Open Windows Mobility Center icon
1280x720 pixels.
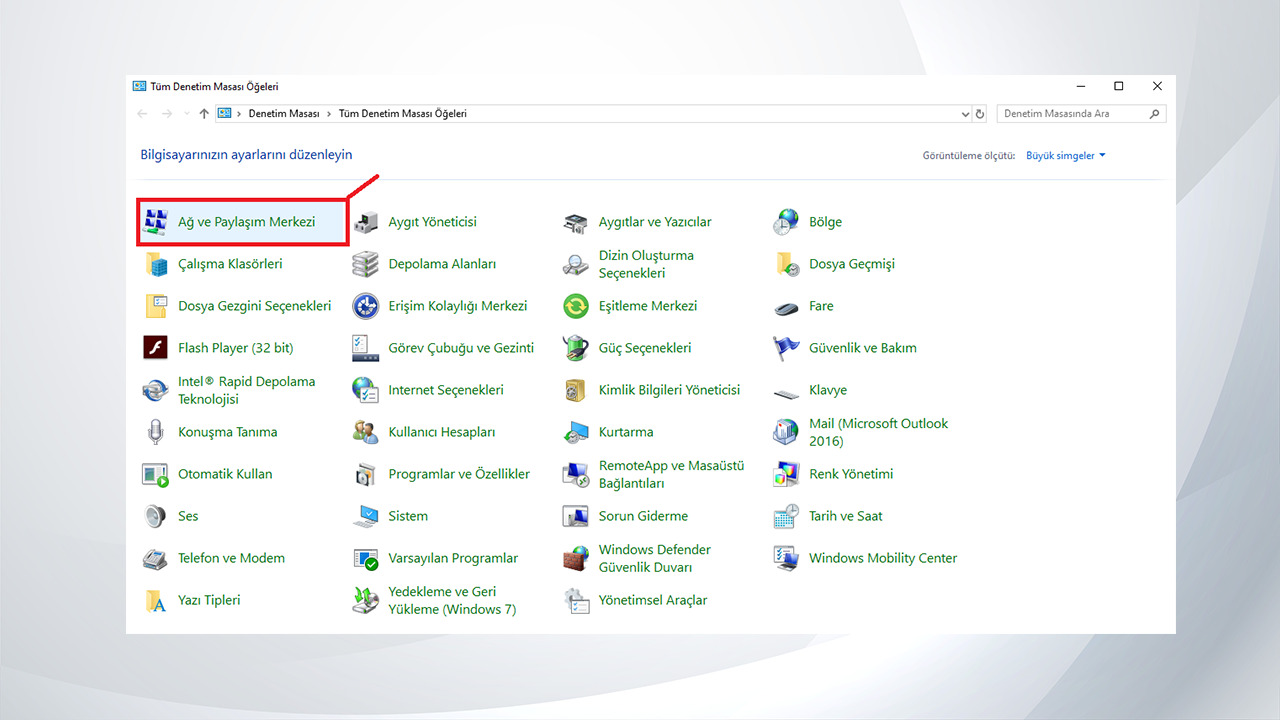coord(786,558)
